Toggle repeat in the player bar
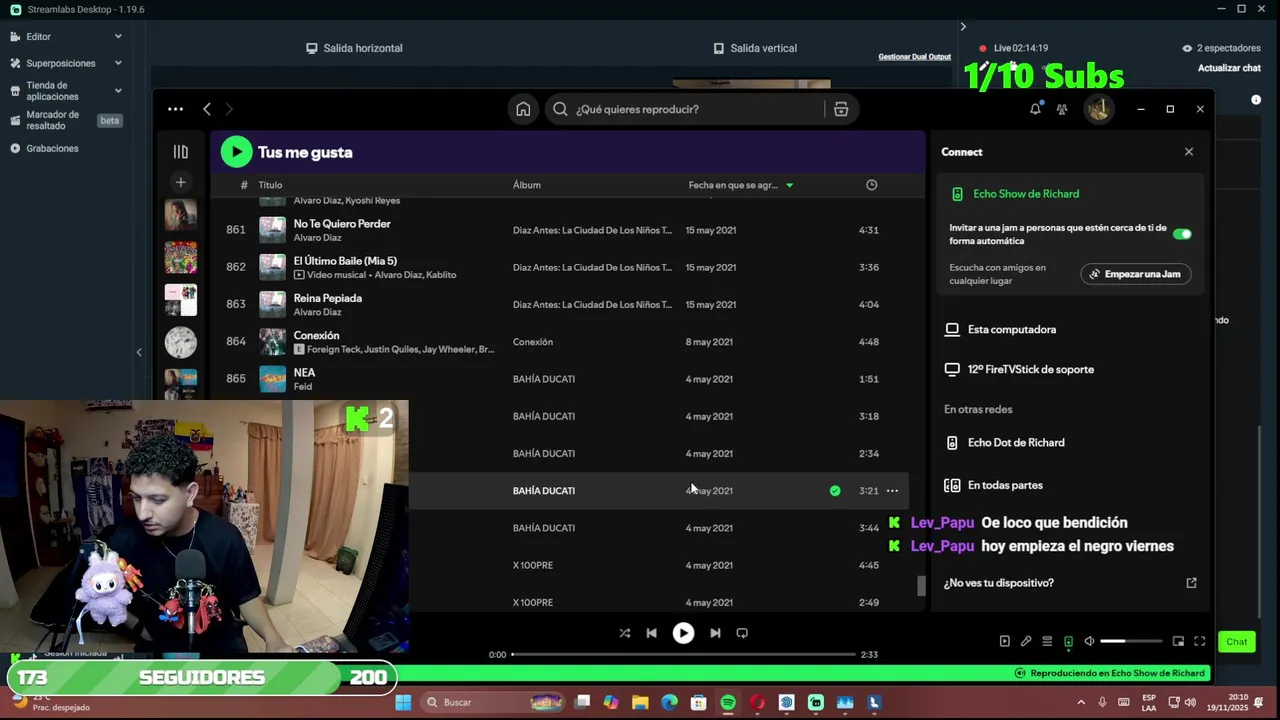 click(x=742, y=633)
